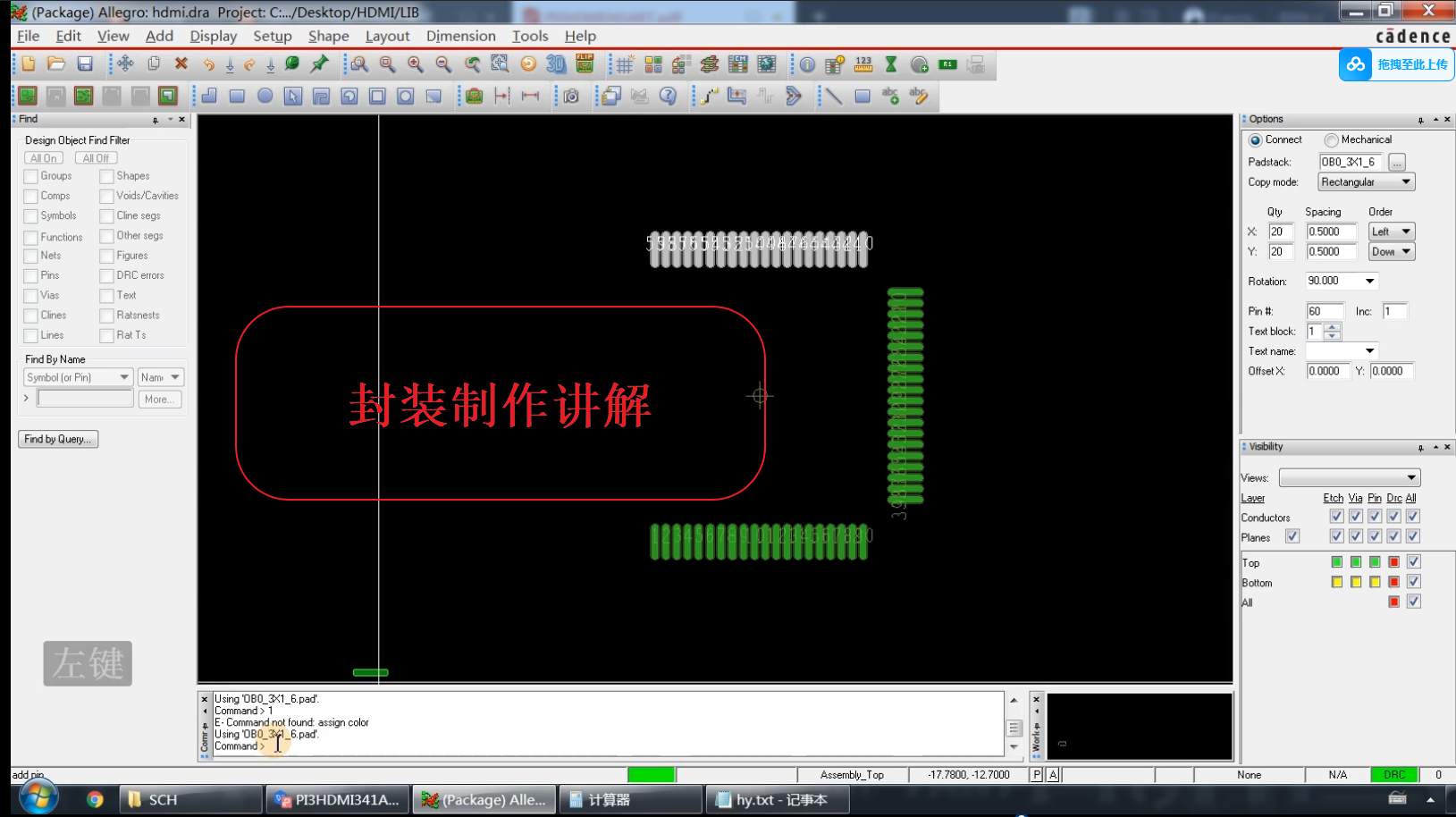
Task: Open the Views dropdown
Action: pos(1350,477)
